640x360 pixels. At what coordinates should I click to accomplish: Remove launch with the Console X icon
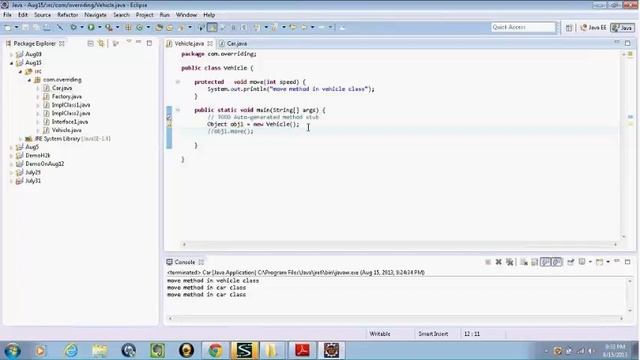pos(498,262)
